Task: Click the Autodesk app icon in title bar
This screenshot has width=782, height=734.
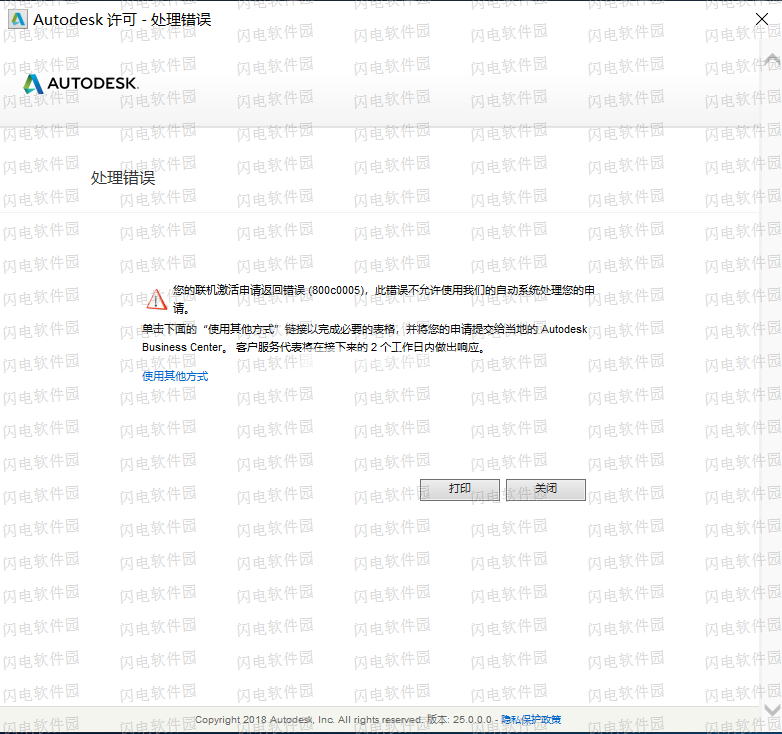Action: 17,19
